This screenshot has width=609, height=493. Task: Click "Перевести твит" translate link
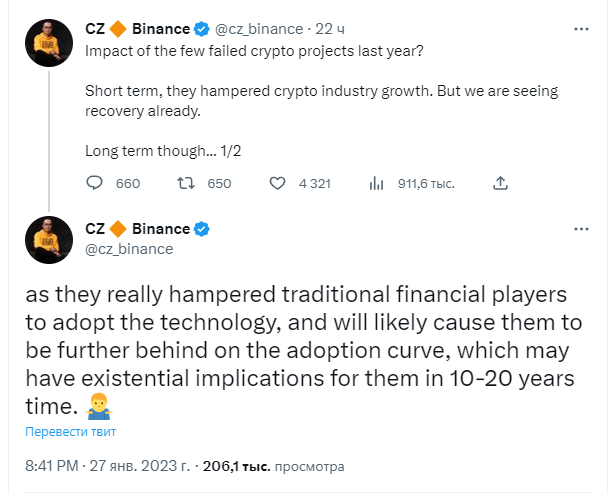[x=71, y=432]
